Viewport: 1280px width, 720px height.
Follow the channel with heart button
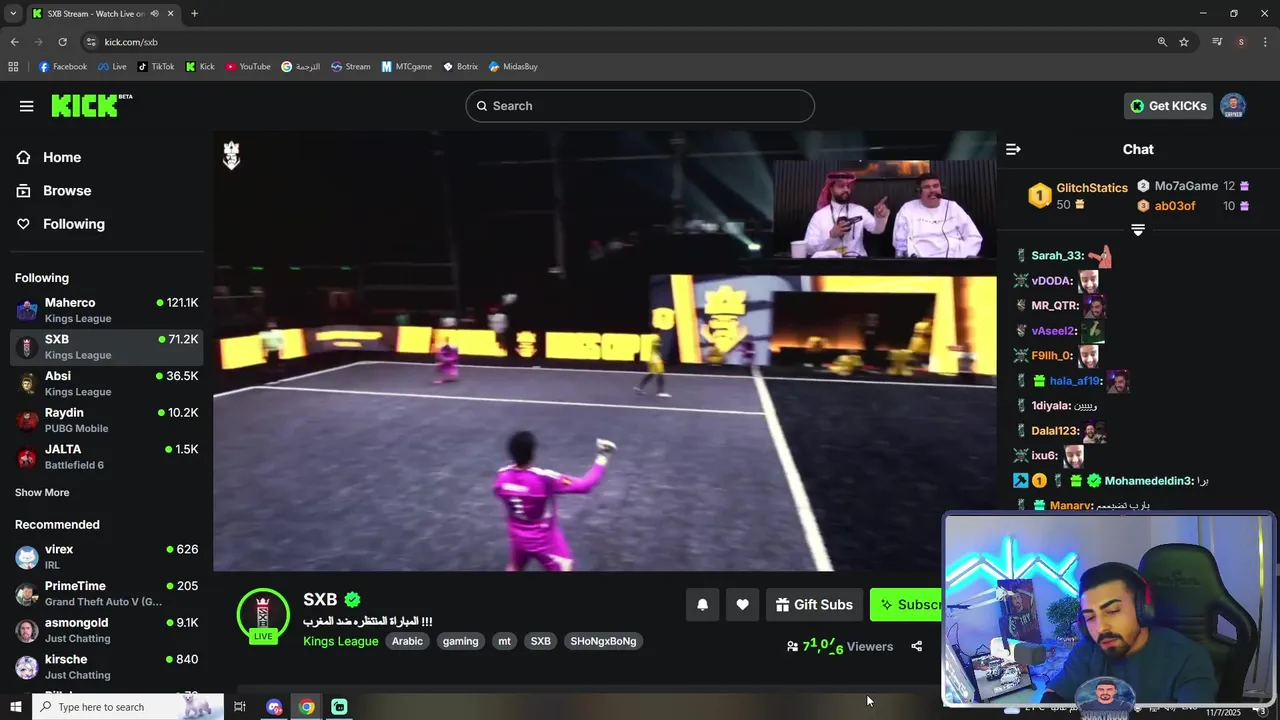click(742, 604)
